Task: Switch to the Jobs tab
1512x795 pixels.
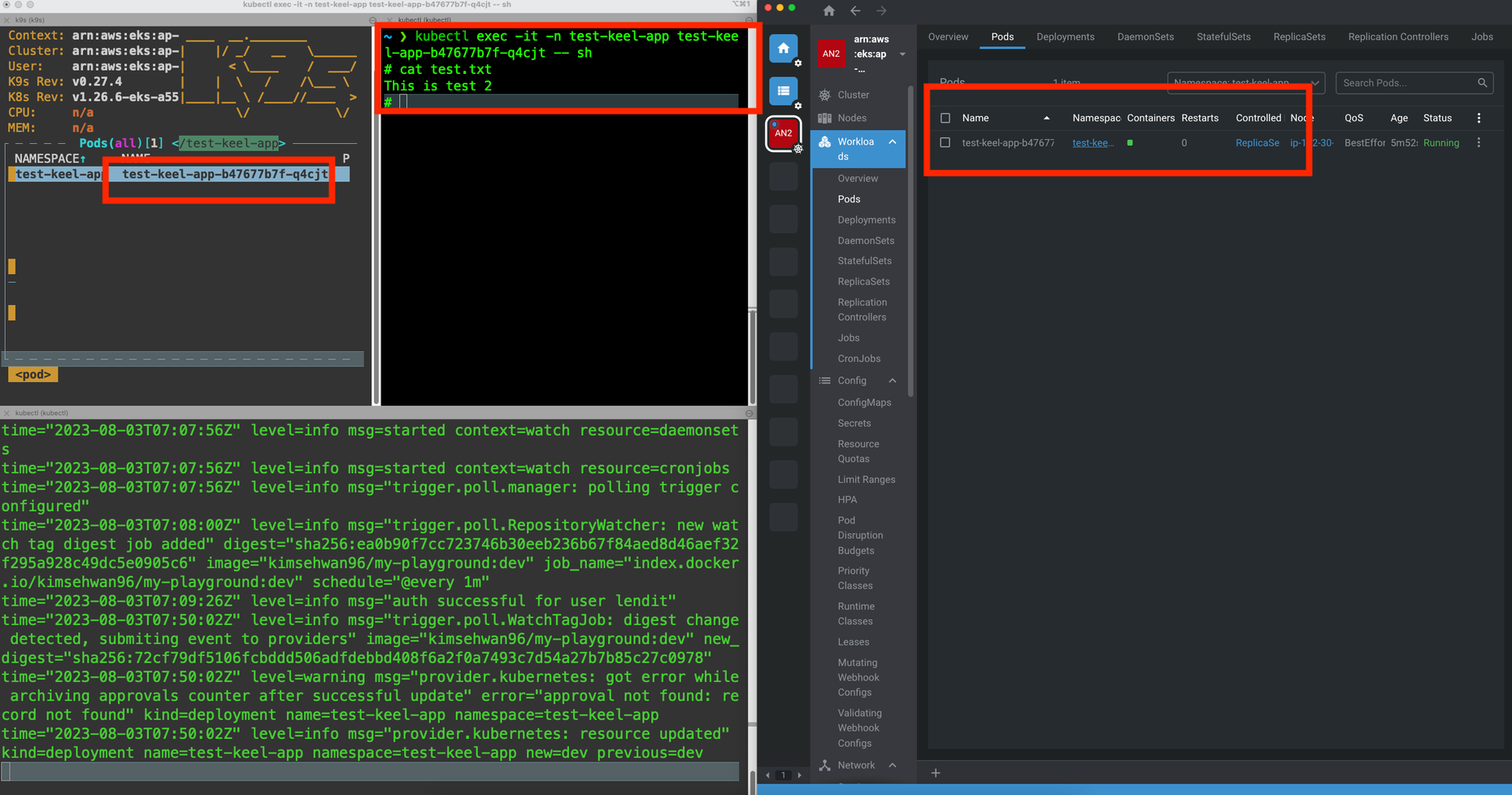Action: (x=1482, y=37)
